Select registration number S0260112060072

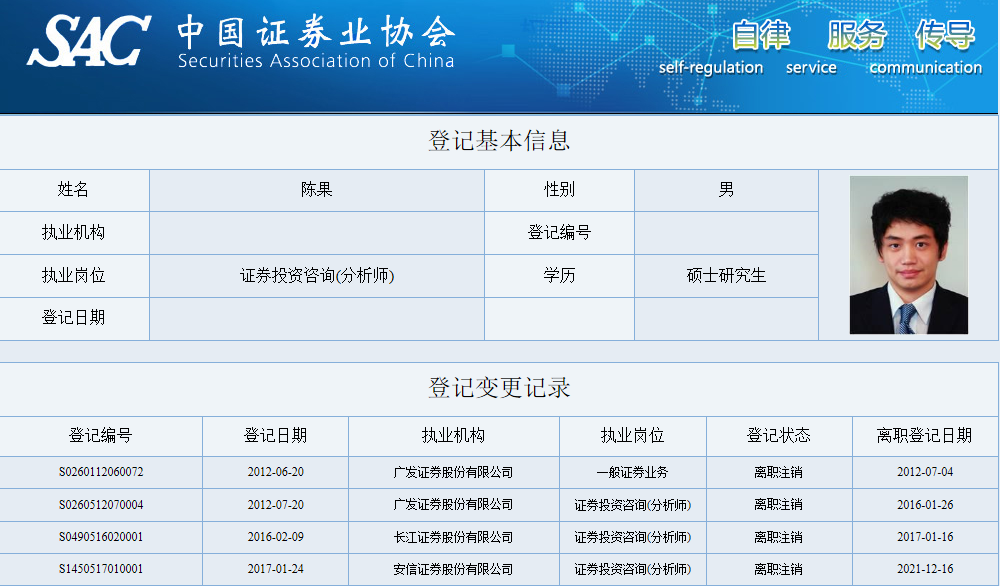(x=101, y=472)
